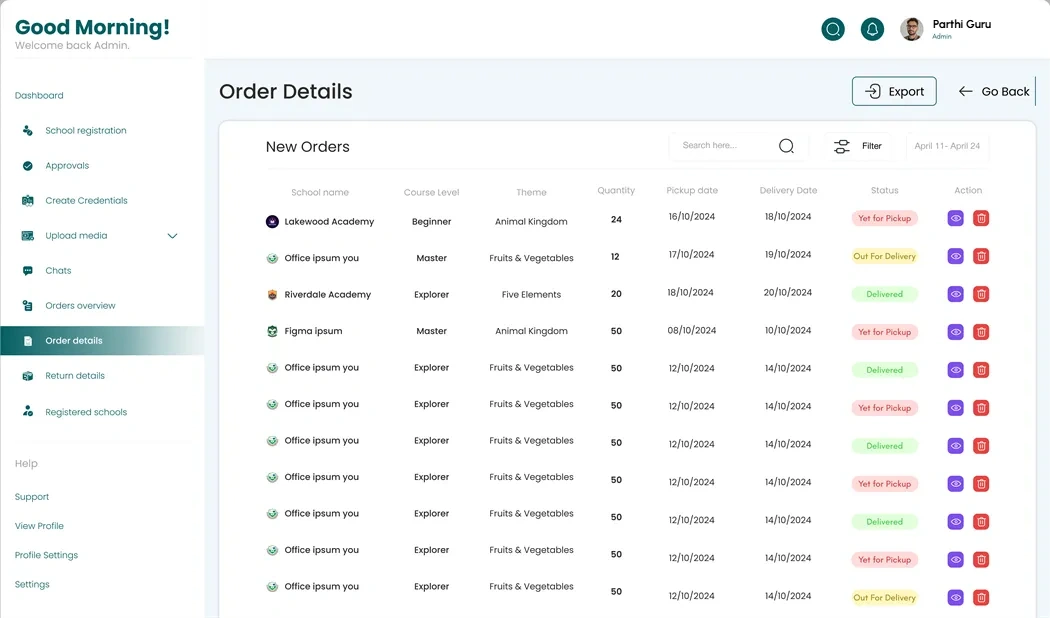This screenshot has width=1050, height=618.
Task: Click Yet for Pickup status of Lakewood Academy
Action: point(885,218)
